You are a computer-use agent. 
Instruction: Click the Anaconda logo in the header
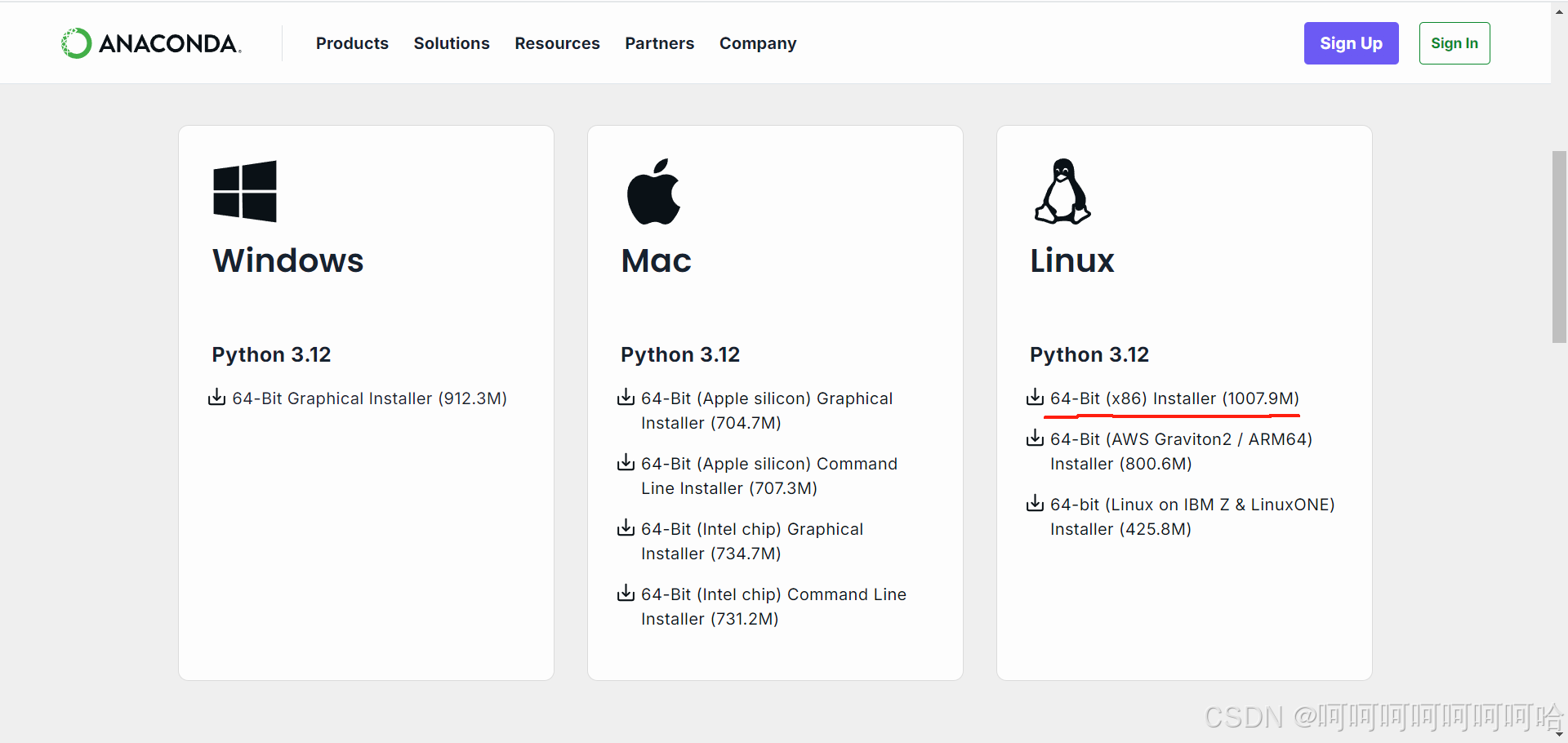click(x=151, y=43)
